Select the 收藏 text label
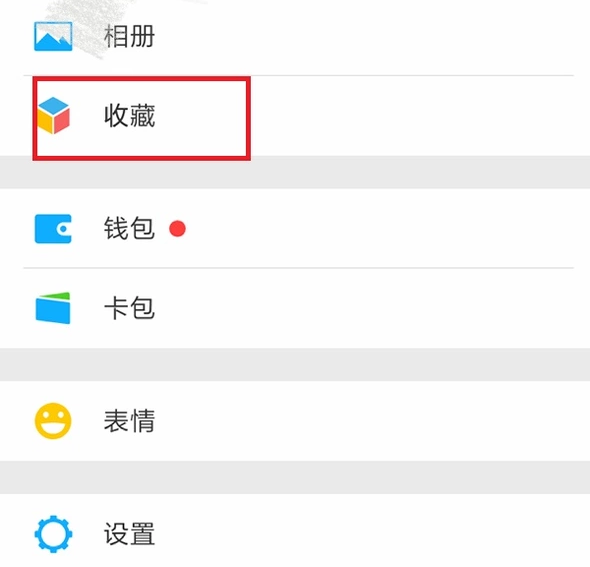 129,116
